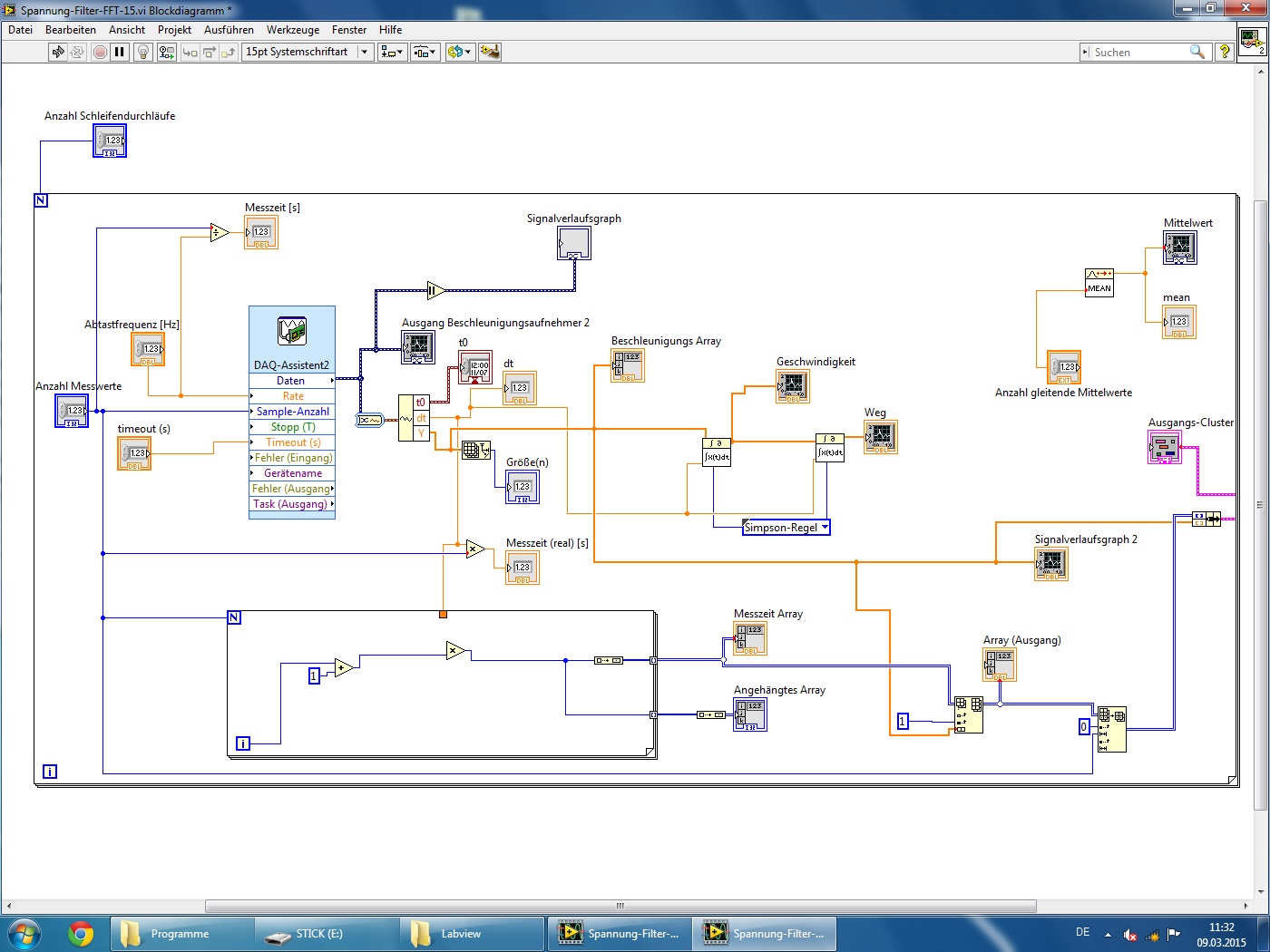Select the Messzeit Array terminal
This screenshot has width=1270, height=952.
pos(750,638)
